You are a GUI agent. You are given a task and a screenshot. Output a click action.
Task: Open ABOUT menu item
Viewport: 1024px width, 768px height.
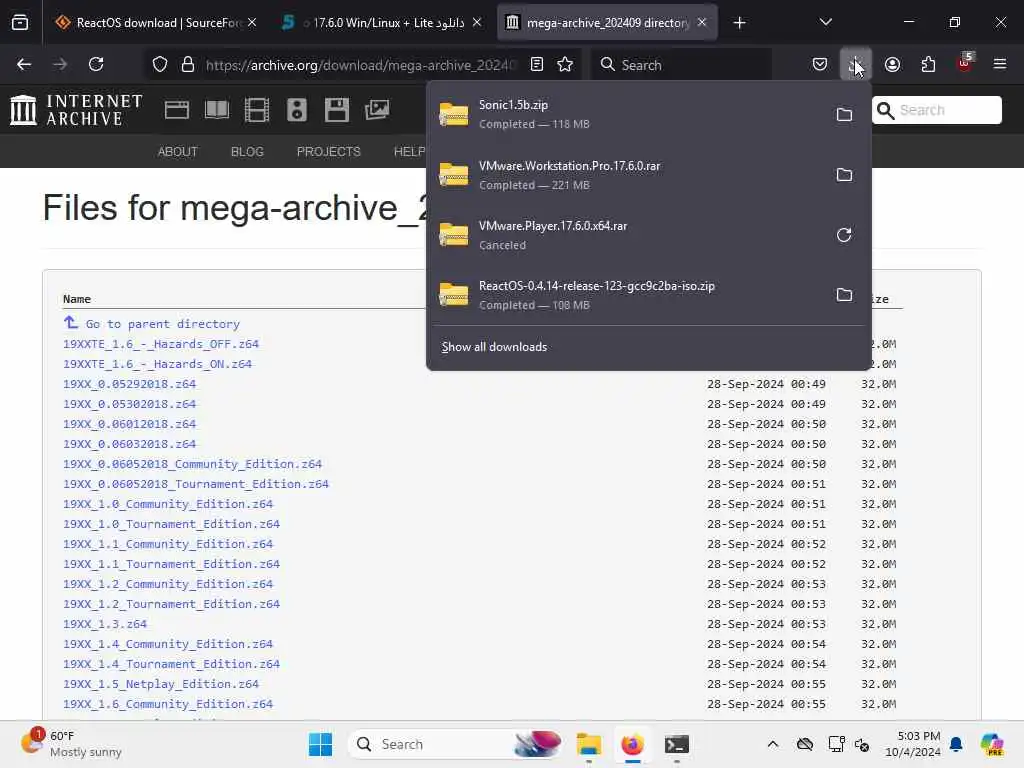tap(178, 152)
